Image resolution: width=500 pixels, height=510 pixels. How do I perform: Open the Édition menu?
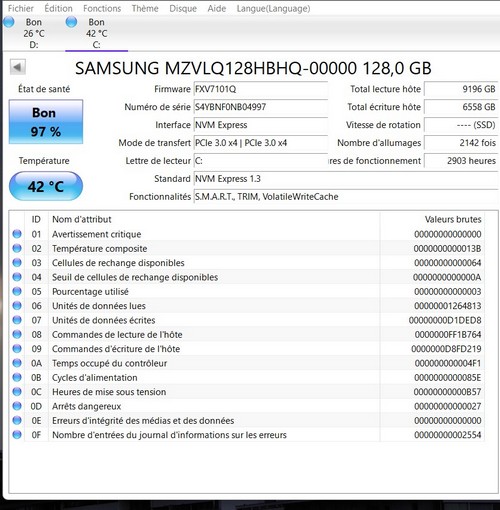(x=58, y=8)
